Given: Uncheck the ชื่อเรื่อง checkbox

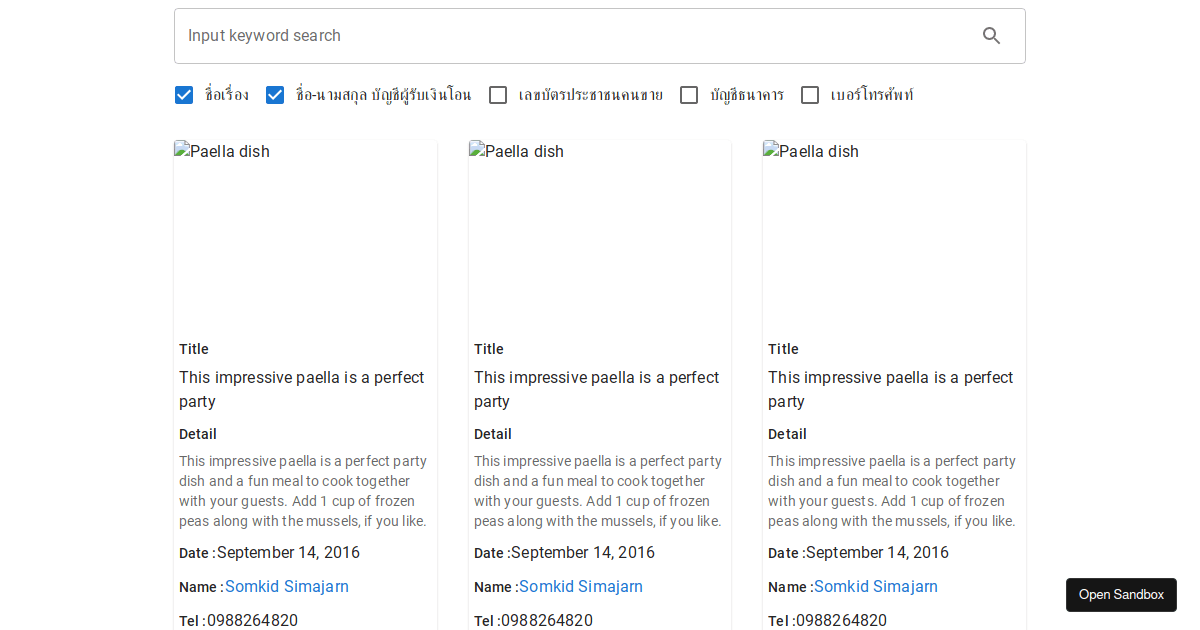Looking at the screenshot, I should pyautogui.click(x=184, y=95).
